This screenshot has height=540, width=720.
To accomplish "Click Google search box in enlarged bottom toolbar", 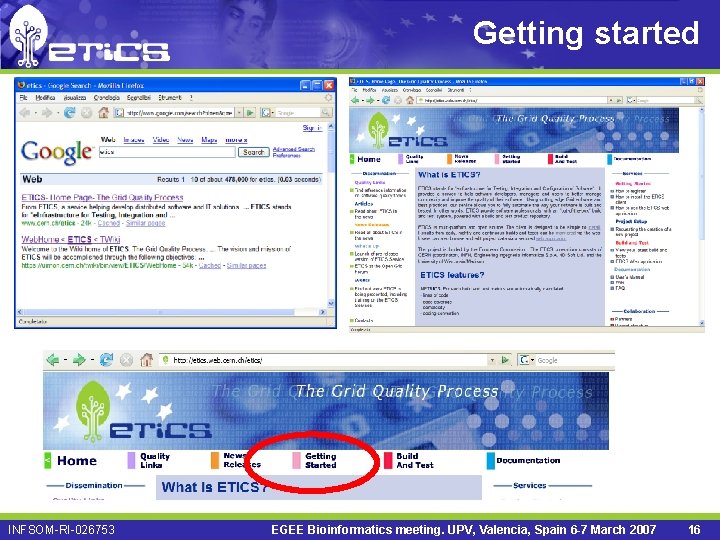I will click(x=574, y=360).
